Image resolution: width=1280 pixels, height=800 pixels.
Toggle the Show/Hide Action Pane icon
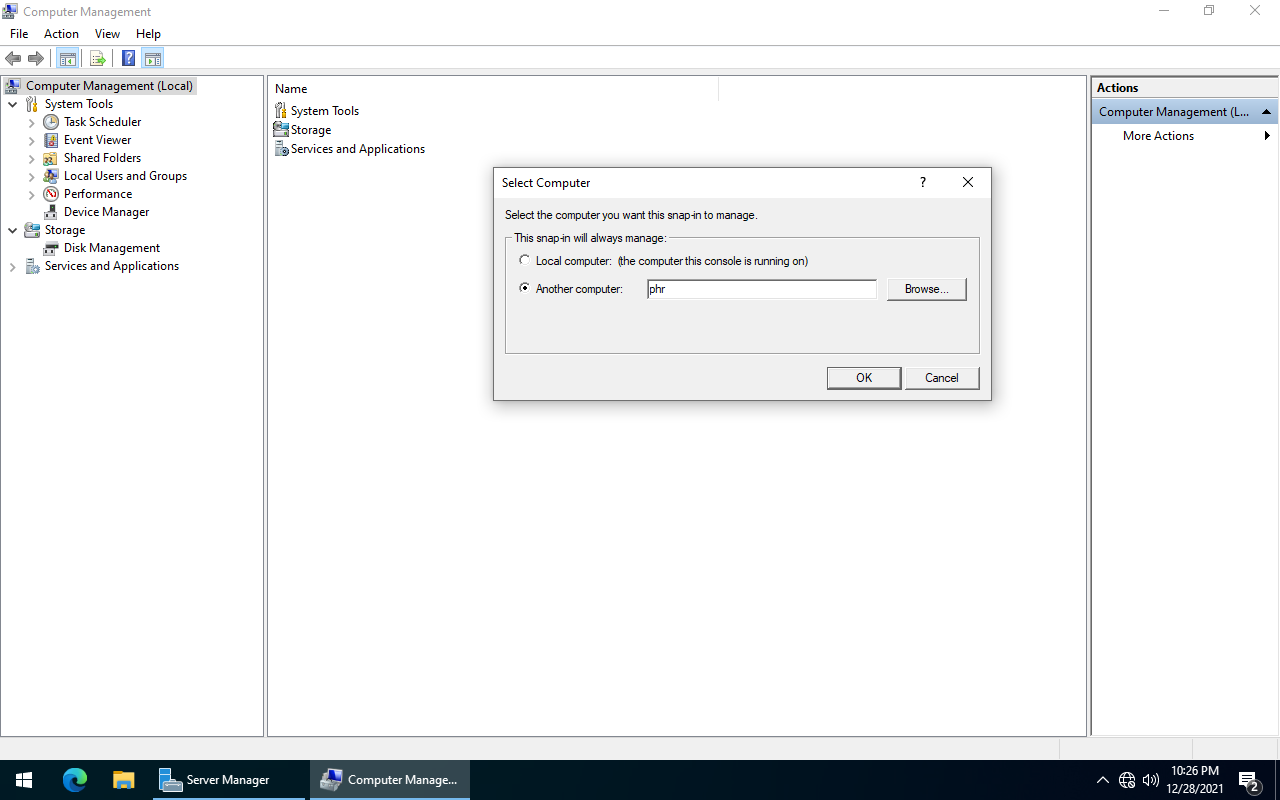152,58
